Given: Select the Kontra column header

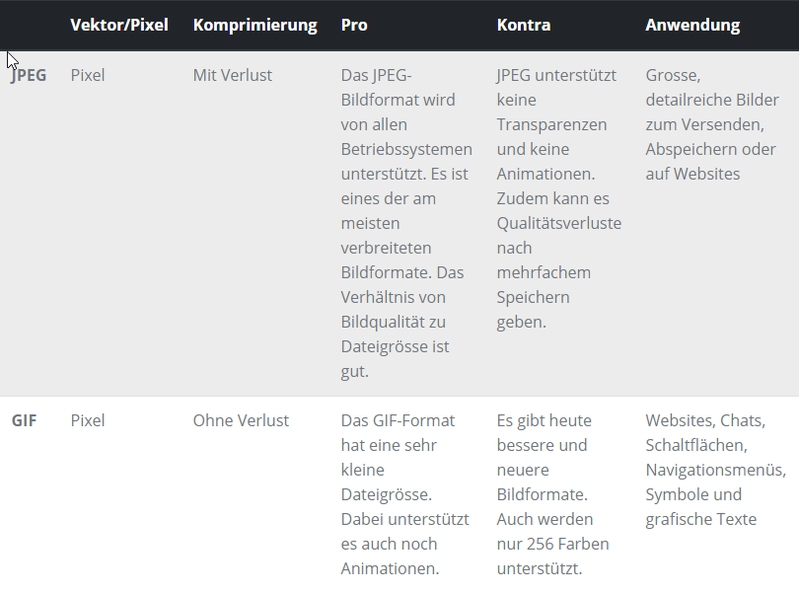Looking at the screenshot, I should click(x=523, y=25).
